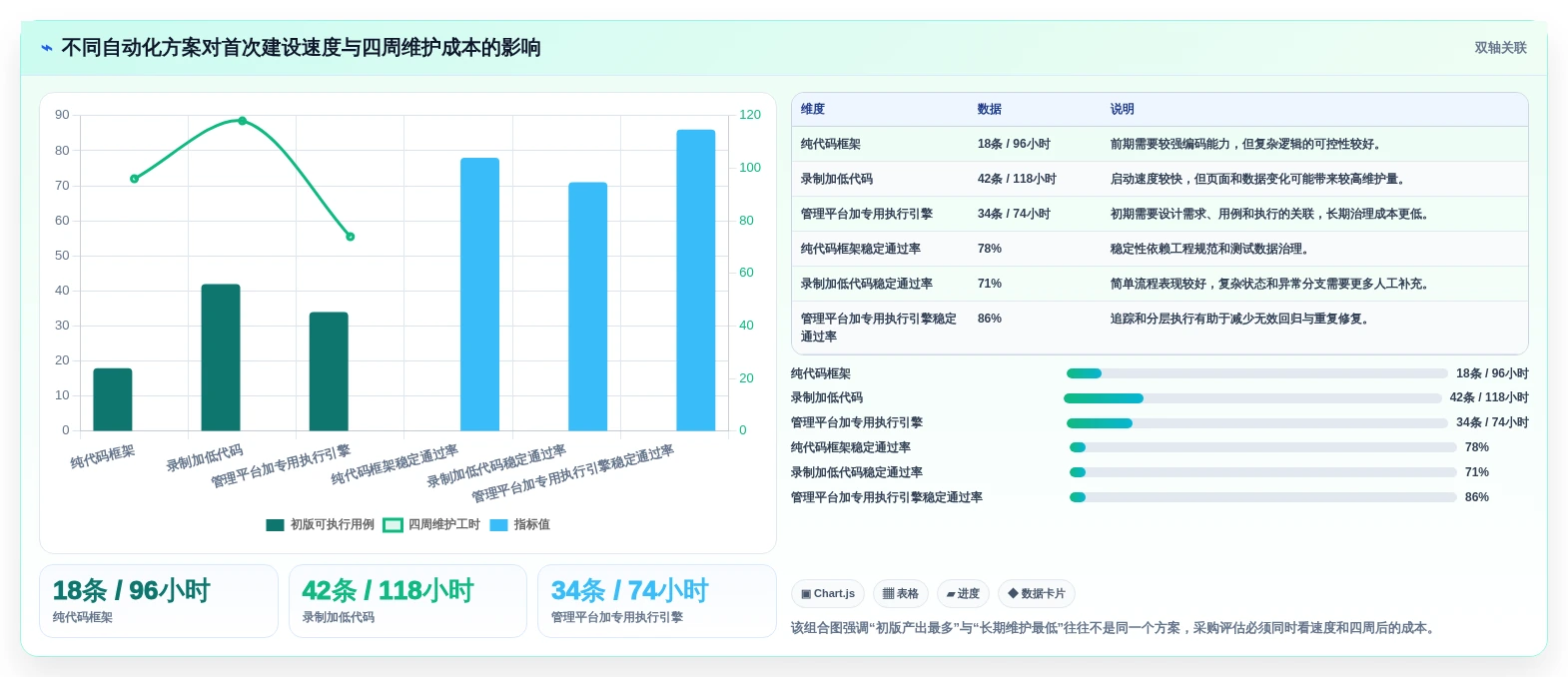The image size is (1568, 677).
Task: Click table cell 42条 / 118小时
Action: pos(1017,180)
